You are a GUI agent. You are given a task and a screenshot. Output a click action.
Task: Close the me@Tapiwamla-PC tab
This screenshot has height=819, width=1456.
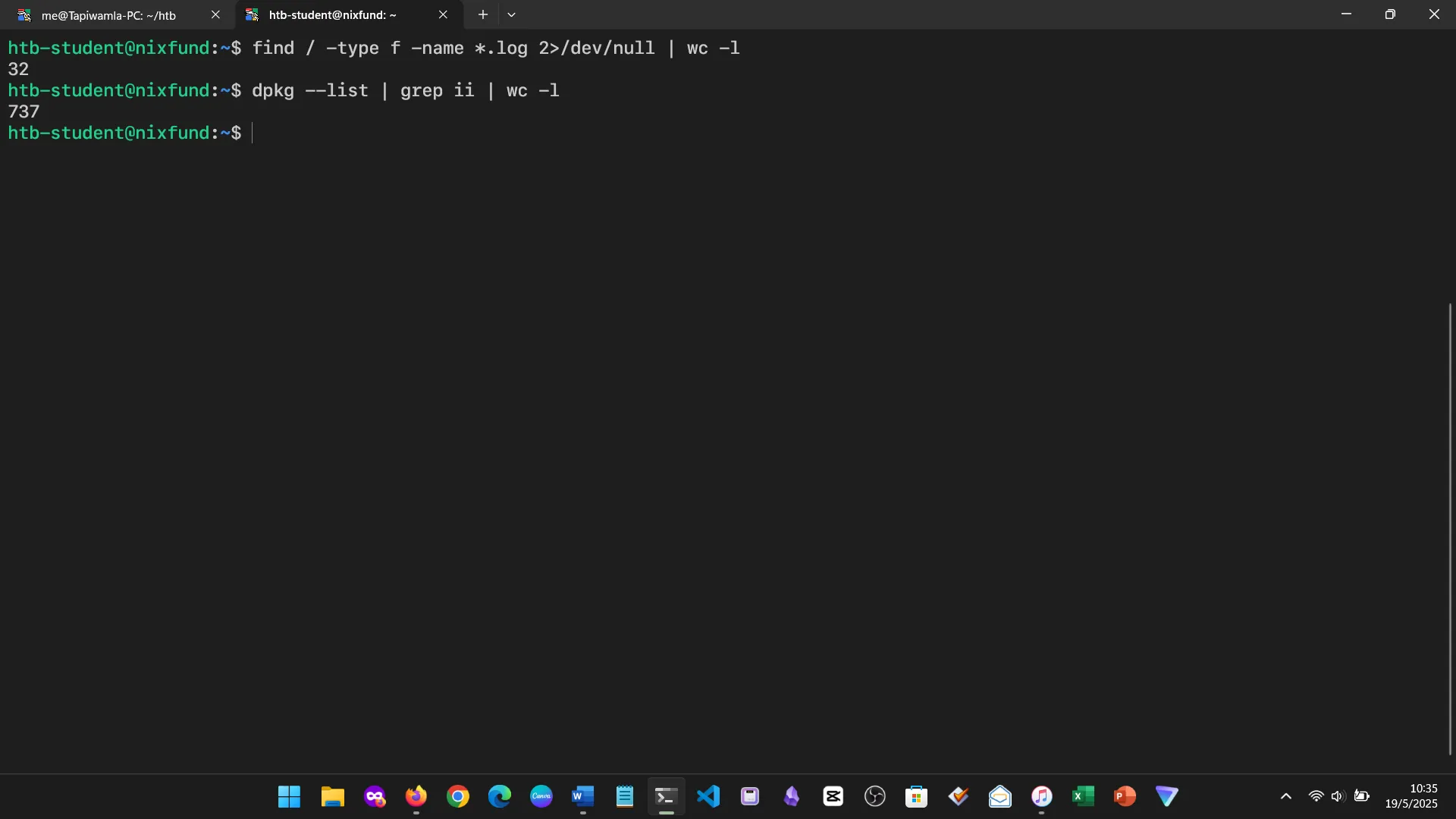pyautogui.click(x=215, y=14)
